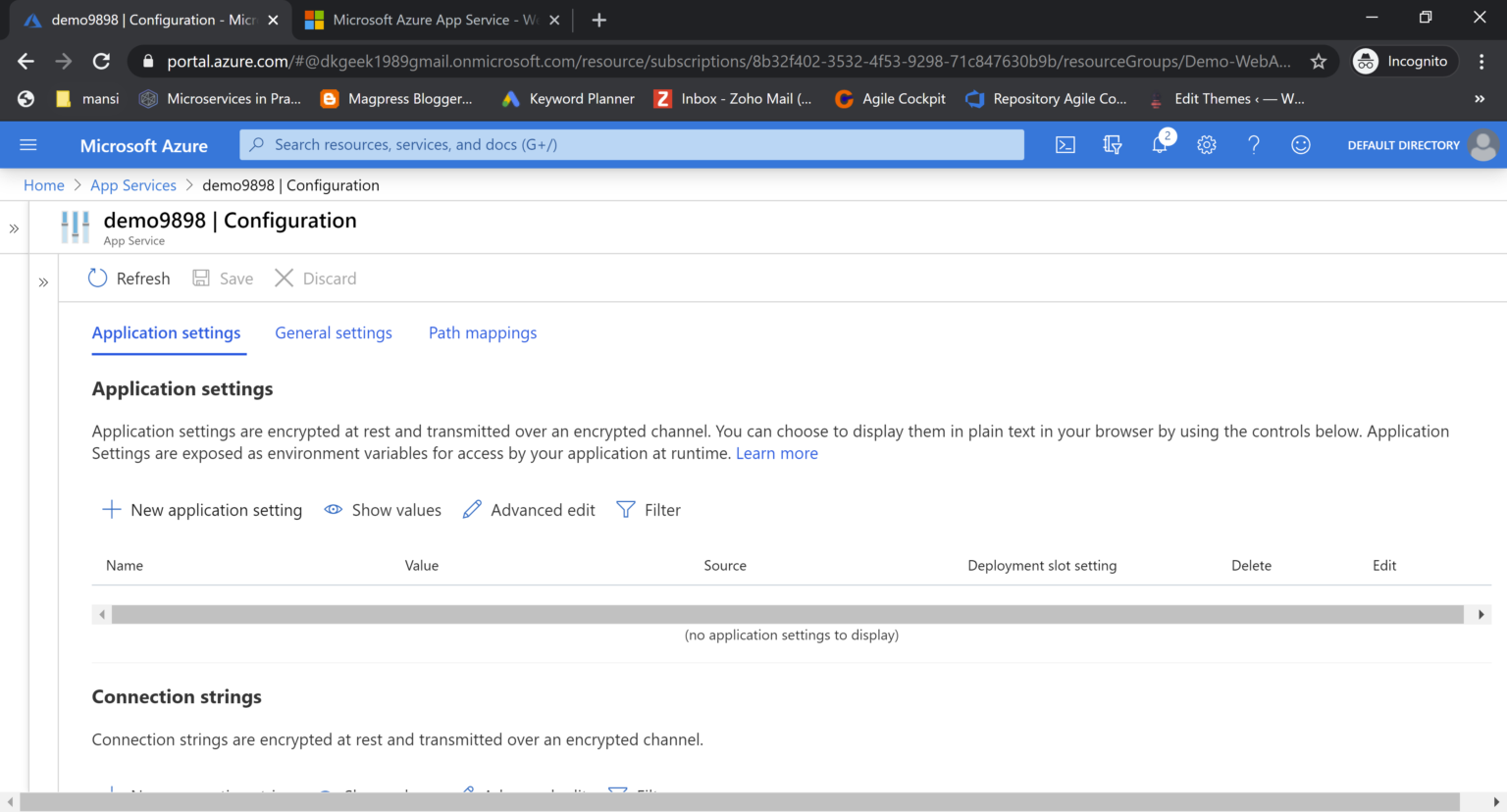Open the notifications bell
This screenshot has height=812, width=1507.
point(1160,145)
